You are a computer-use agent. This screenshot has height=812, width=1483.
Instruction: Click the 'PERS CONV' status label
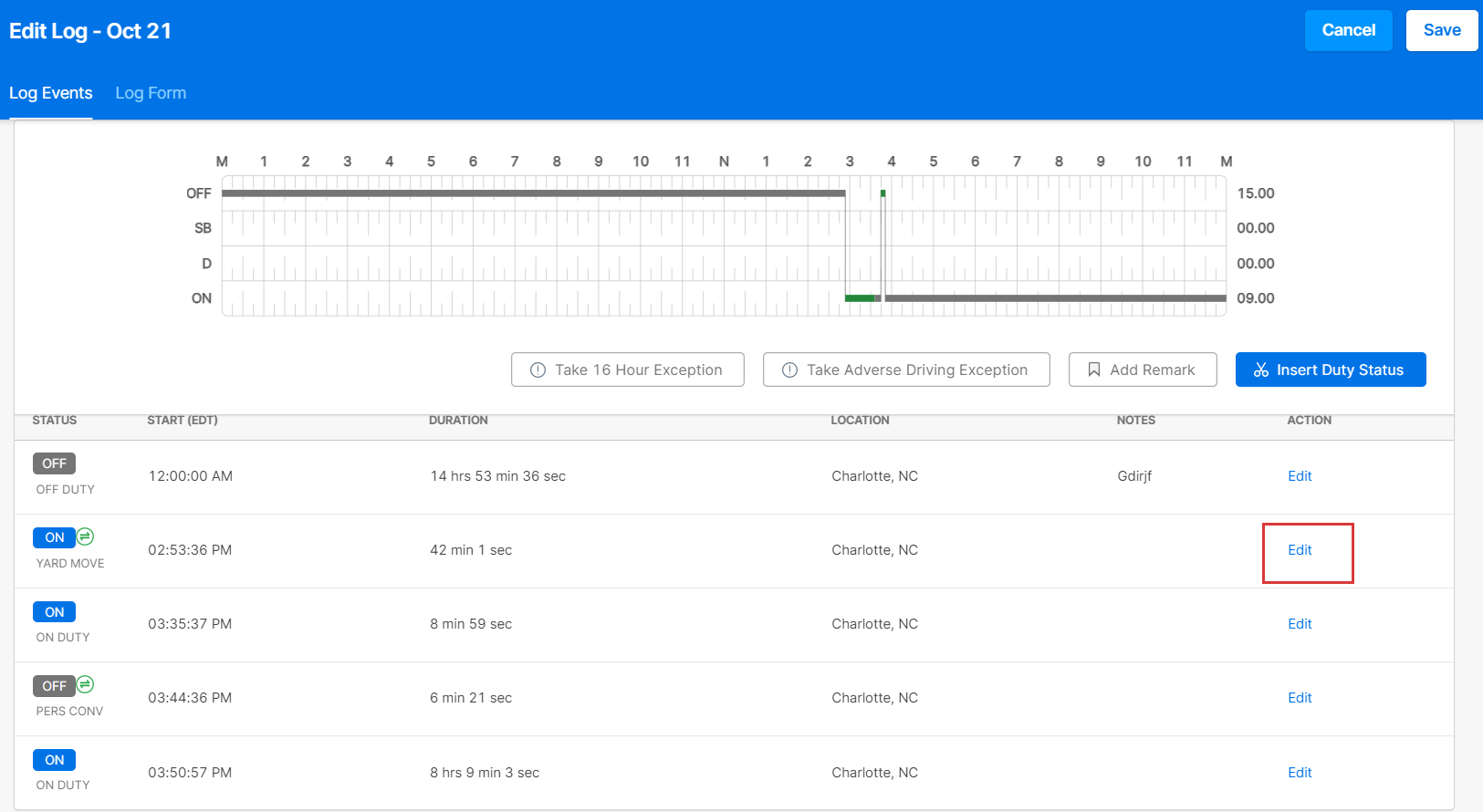pos(69,712)
